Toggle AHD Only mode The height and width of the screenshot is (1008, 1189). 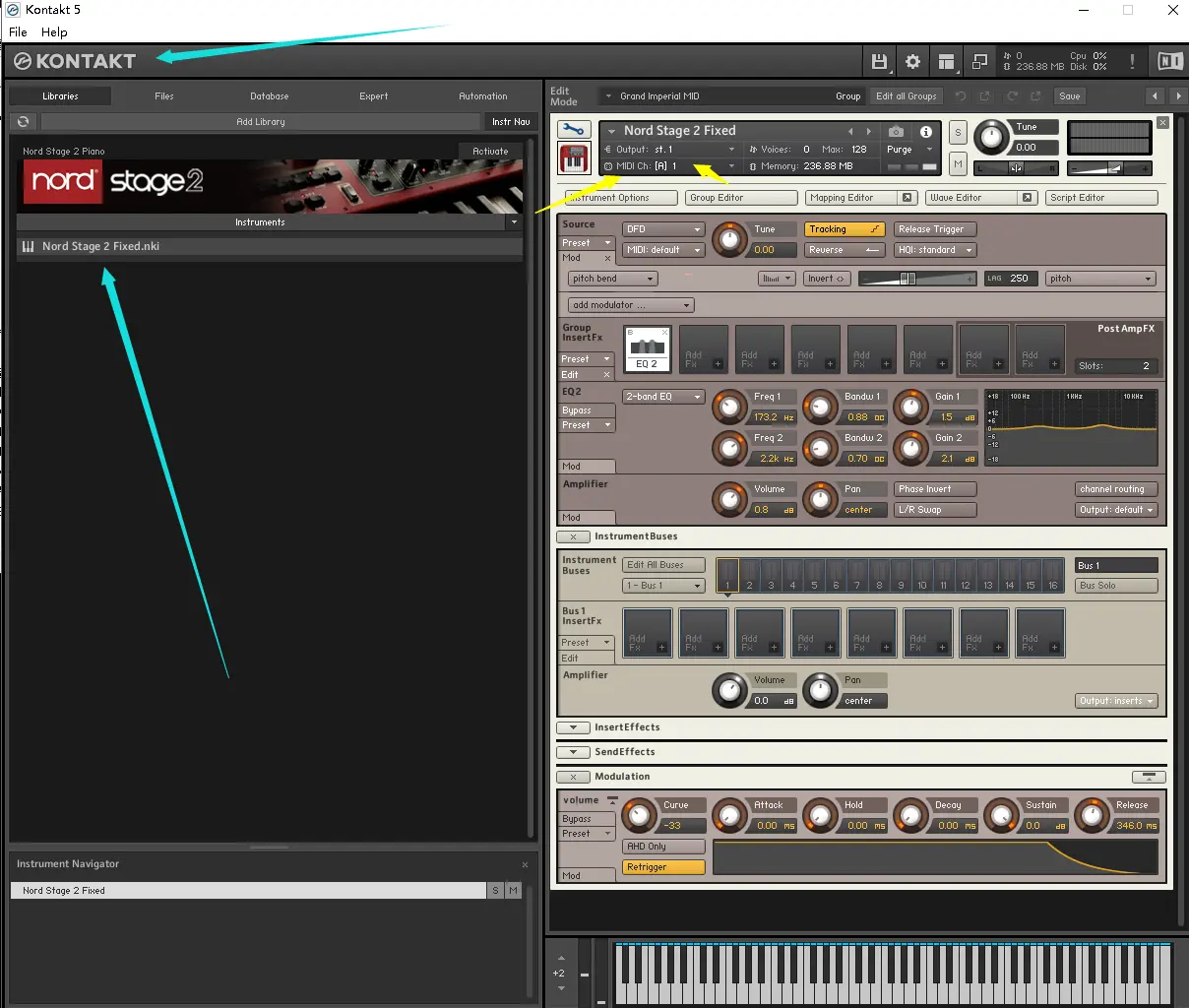coord(663,847)
